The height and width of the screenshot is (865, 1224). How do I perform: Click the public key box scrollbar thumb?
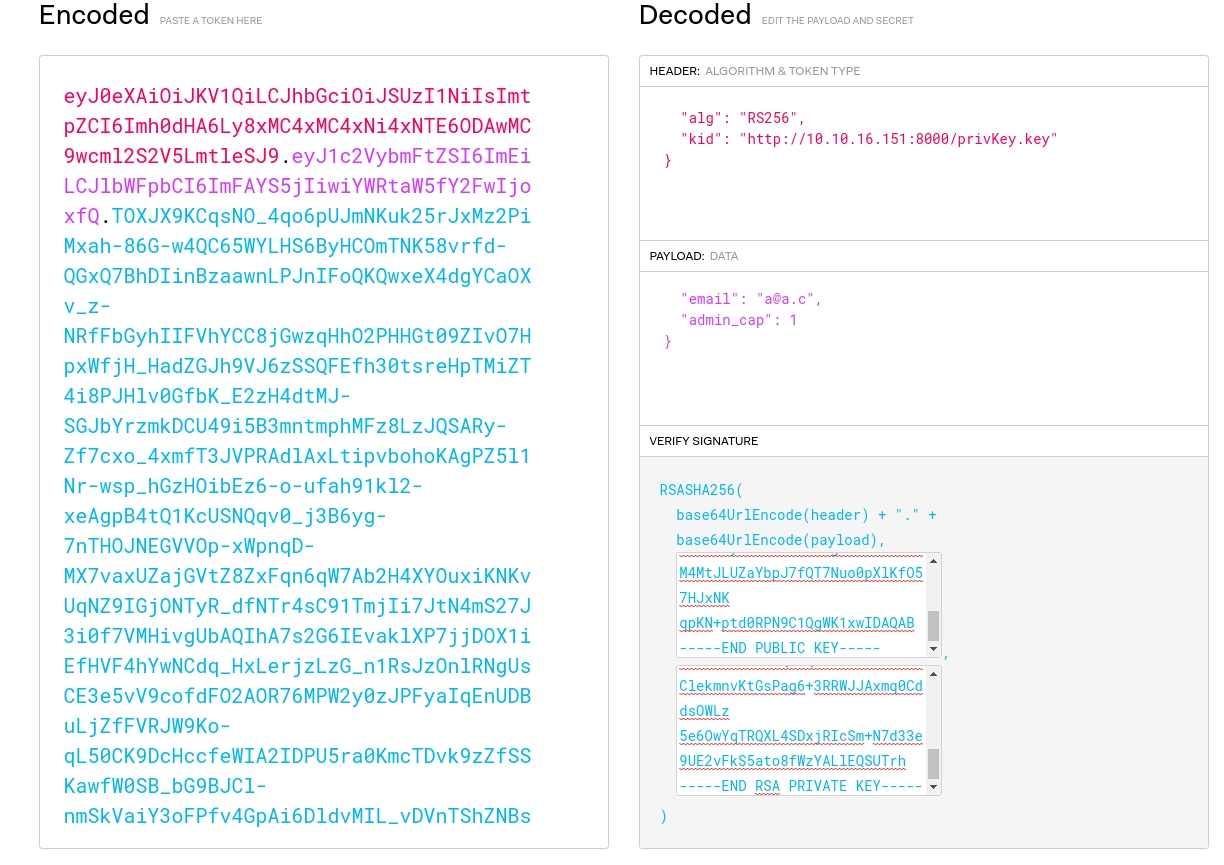coord(934,626)
